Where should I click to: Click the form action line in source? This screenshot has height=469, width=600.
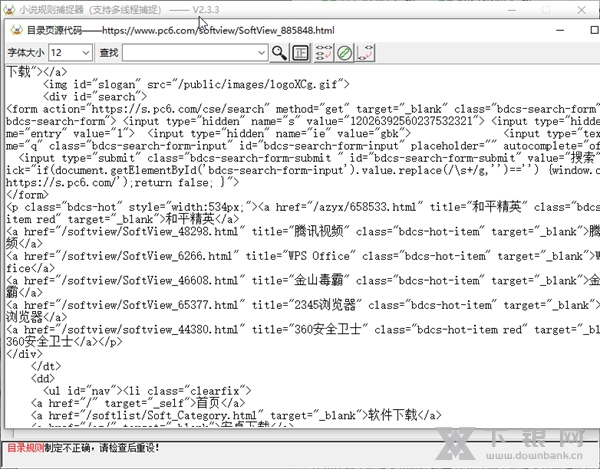[x=300, y=109]
